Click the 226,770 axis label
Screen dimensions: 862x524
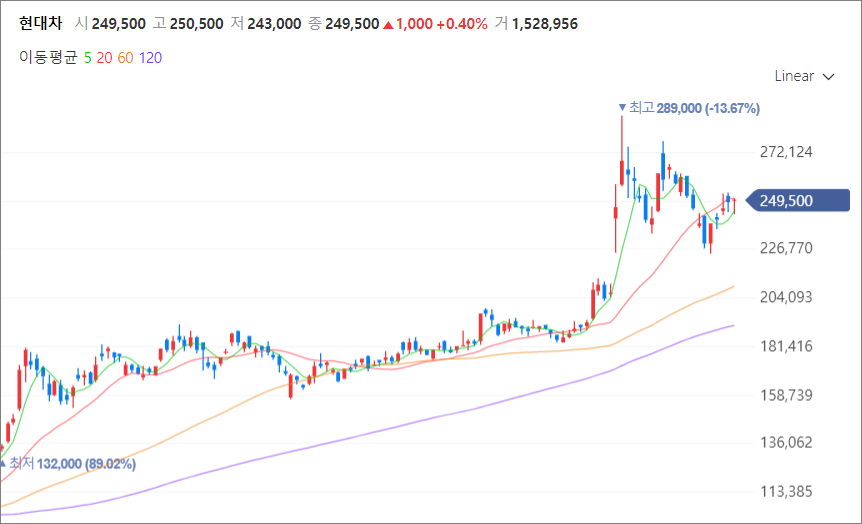pyautogui.click(x=786, y=248)
